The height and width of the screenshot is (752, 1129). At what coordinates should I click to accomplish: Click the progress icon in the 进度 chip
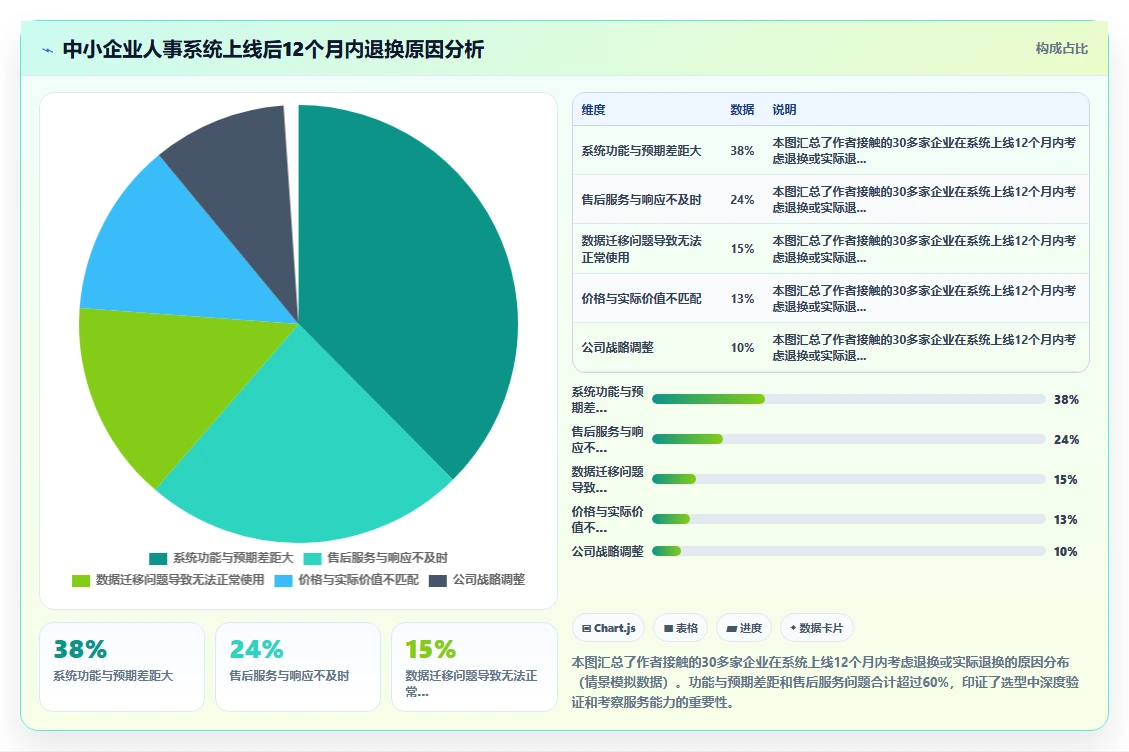click(x=732, y=628)
